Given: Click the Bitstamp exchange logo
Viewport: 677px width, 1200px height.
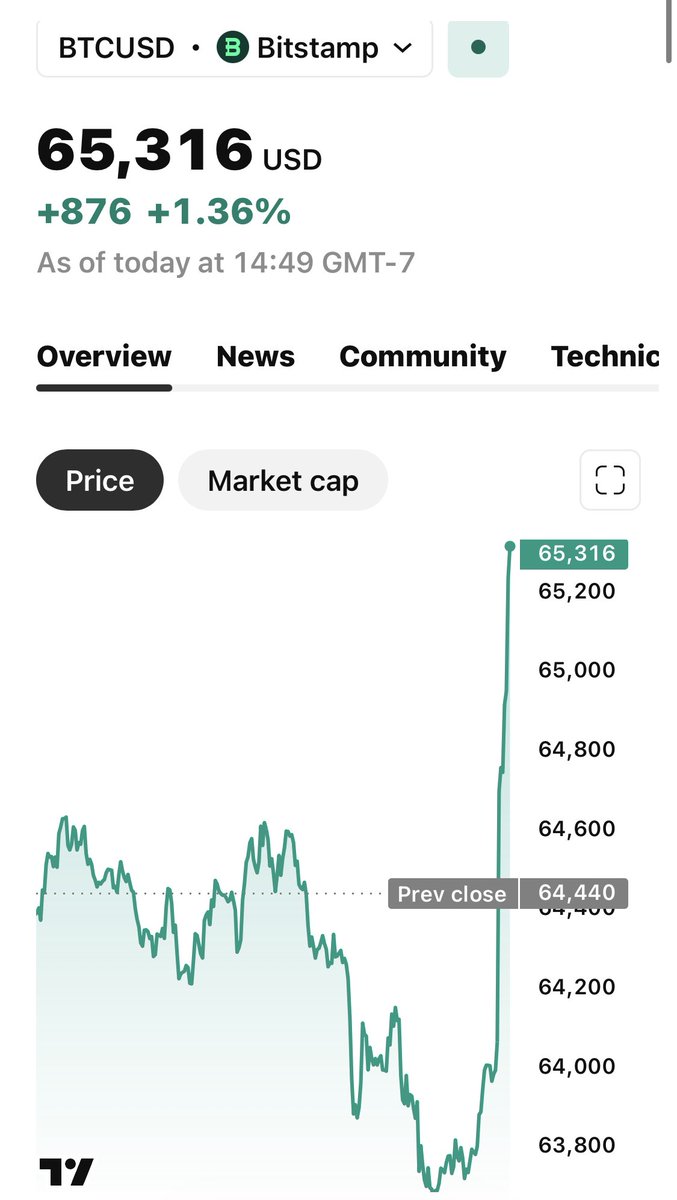Looking at the screenshot, I should coord(232,47).
